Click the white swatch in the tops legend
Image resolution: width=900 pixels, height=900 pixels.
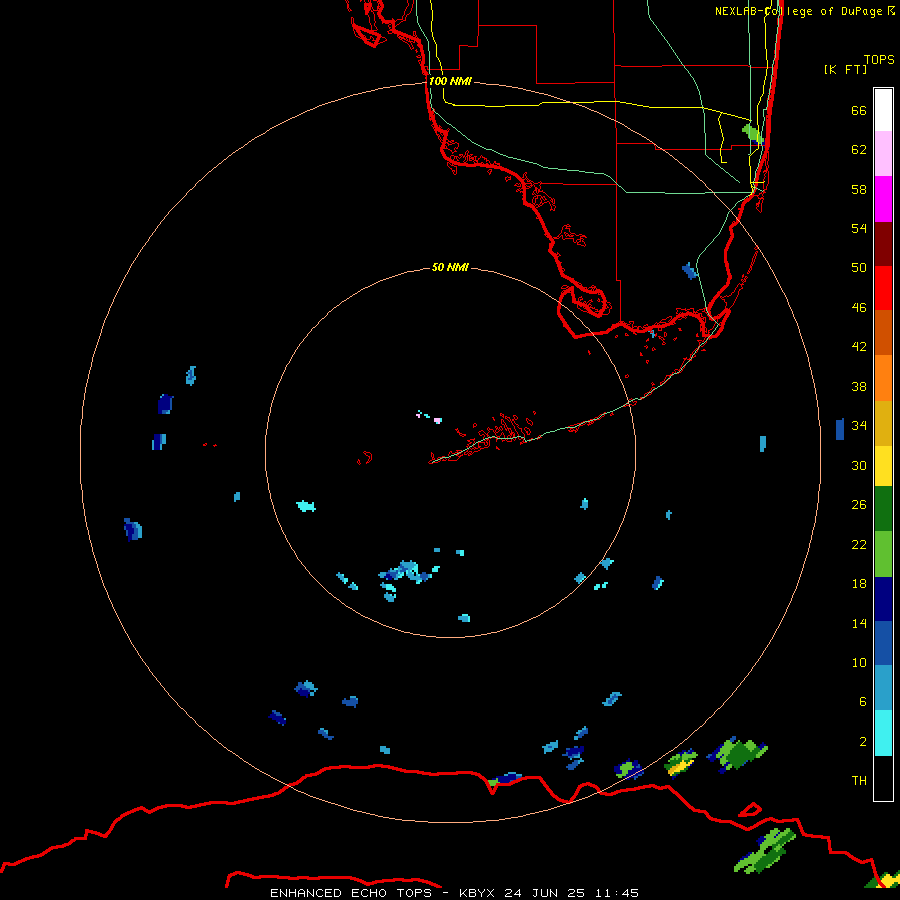click(x=883, y=110)
